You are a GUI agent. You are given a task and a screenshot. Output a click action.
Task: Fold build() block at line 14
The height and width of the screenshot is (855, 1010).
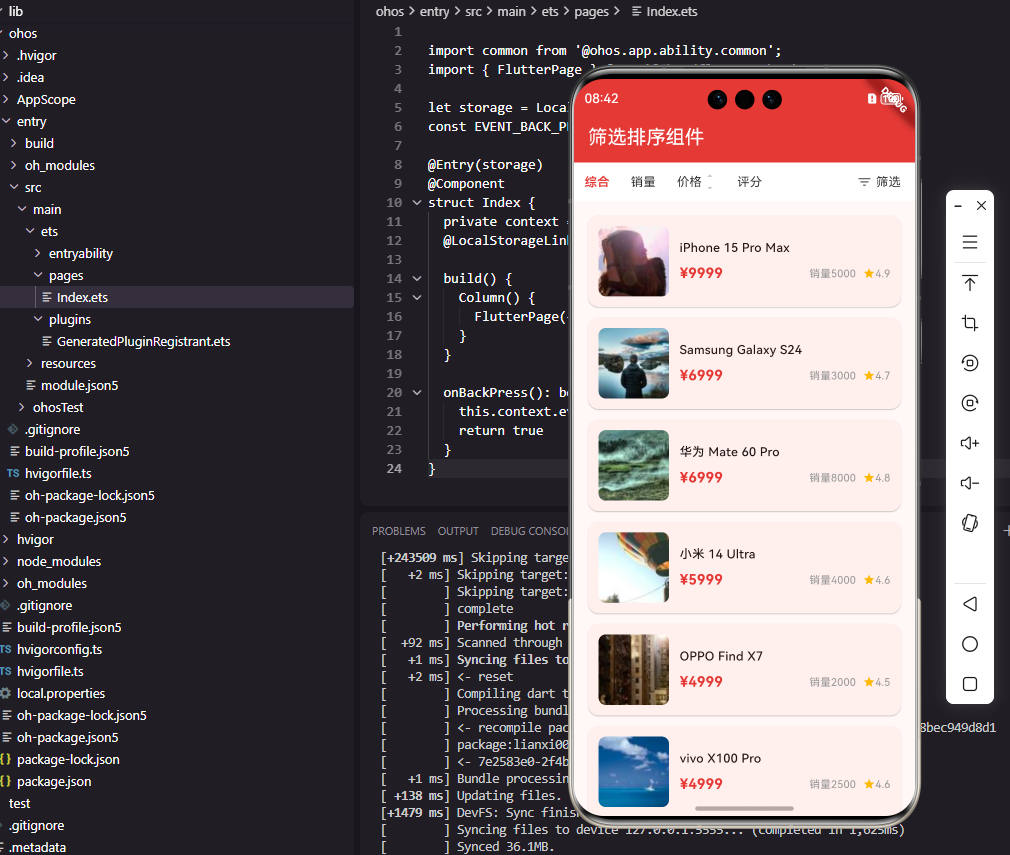click(x=417, y=278)
